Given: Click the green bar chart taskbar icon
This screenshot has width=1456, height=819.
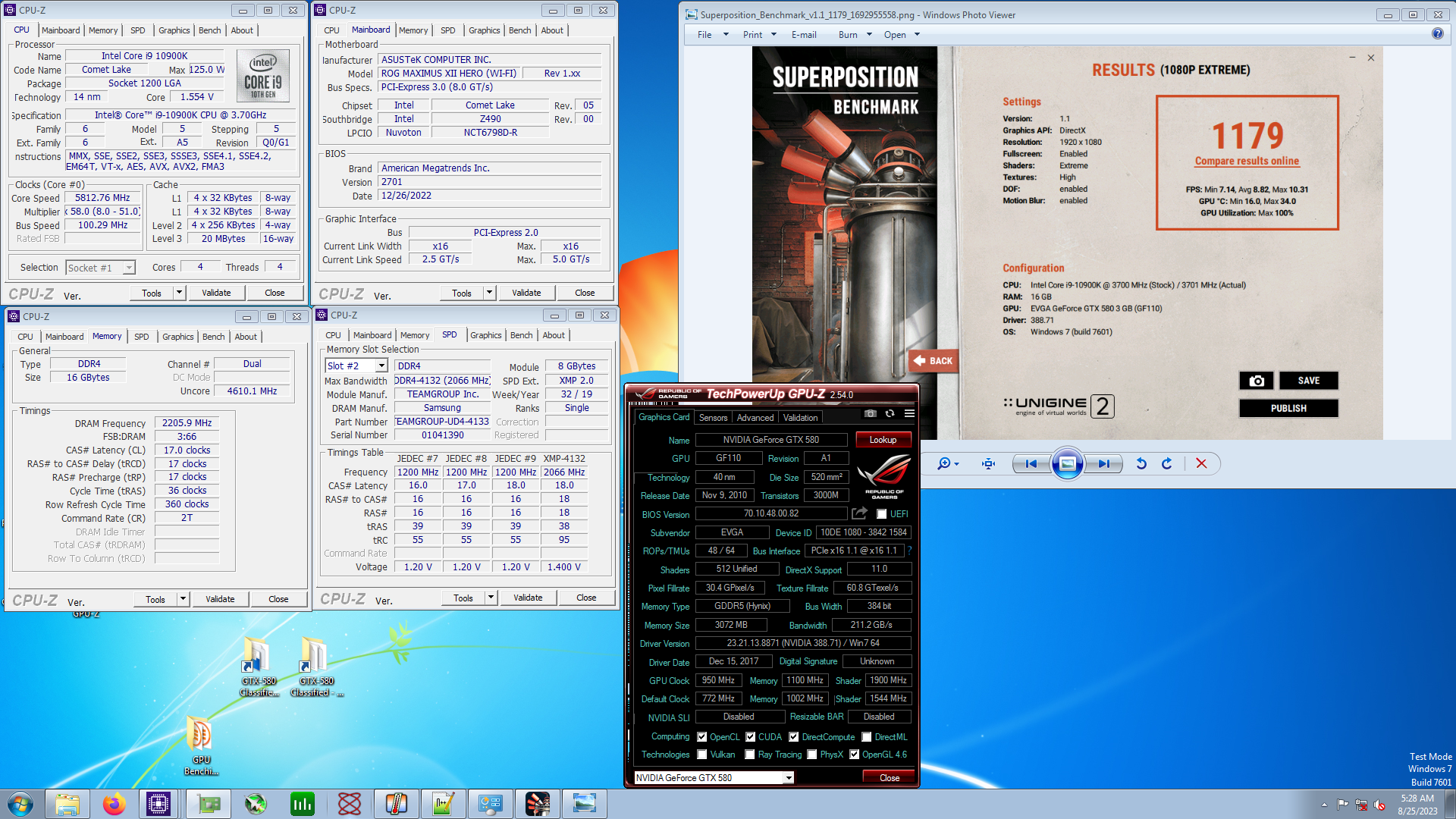Looking at the screenshot, I should (x=303, y=804).
